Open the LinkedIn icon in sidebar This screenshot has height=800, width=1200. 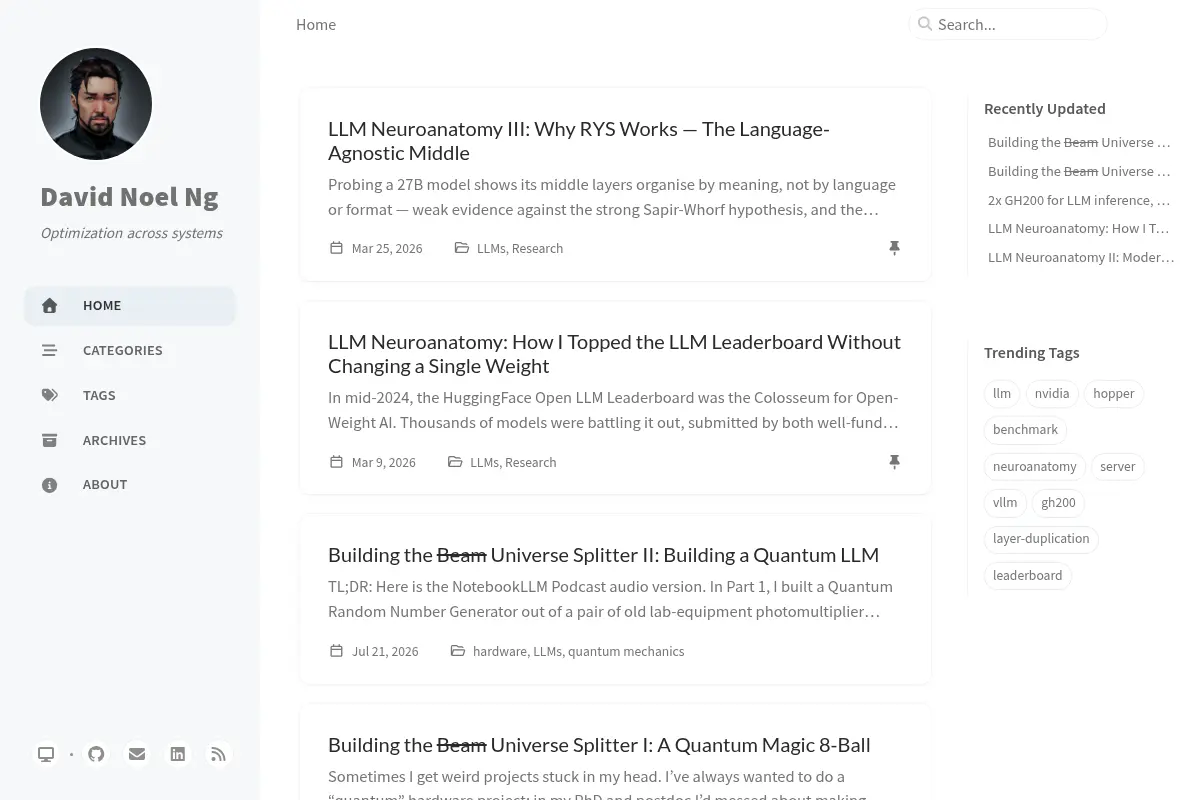tap(178, 754)
